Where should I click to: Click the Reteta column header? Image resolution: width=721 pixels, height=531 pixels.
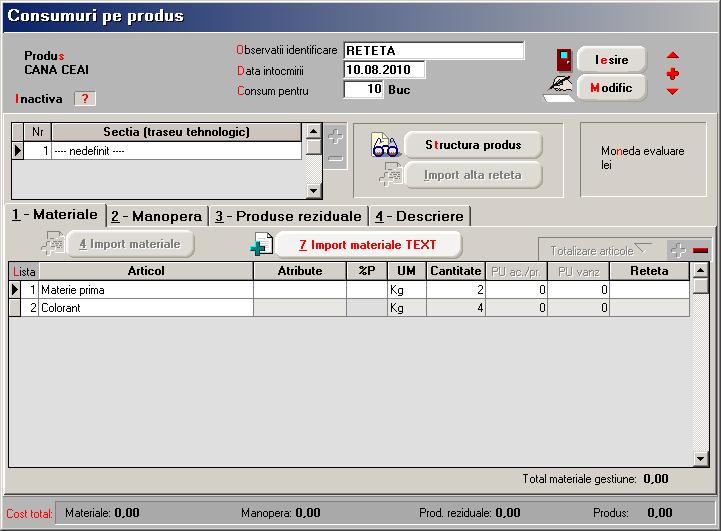[x=649, y=271]
